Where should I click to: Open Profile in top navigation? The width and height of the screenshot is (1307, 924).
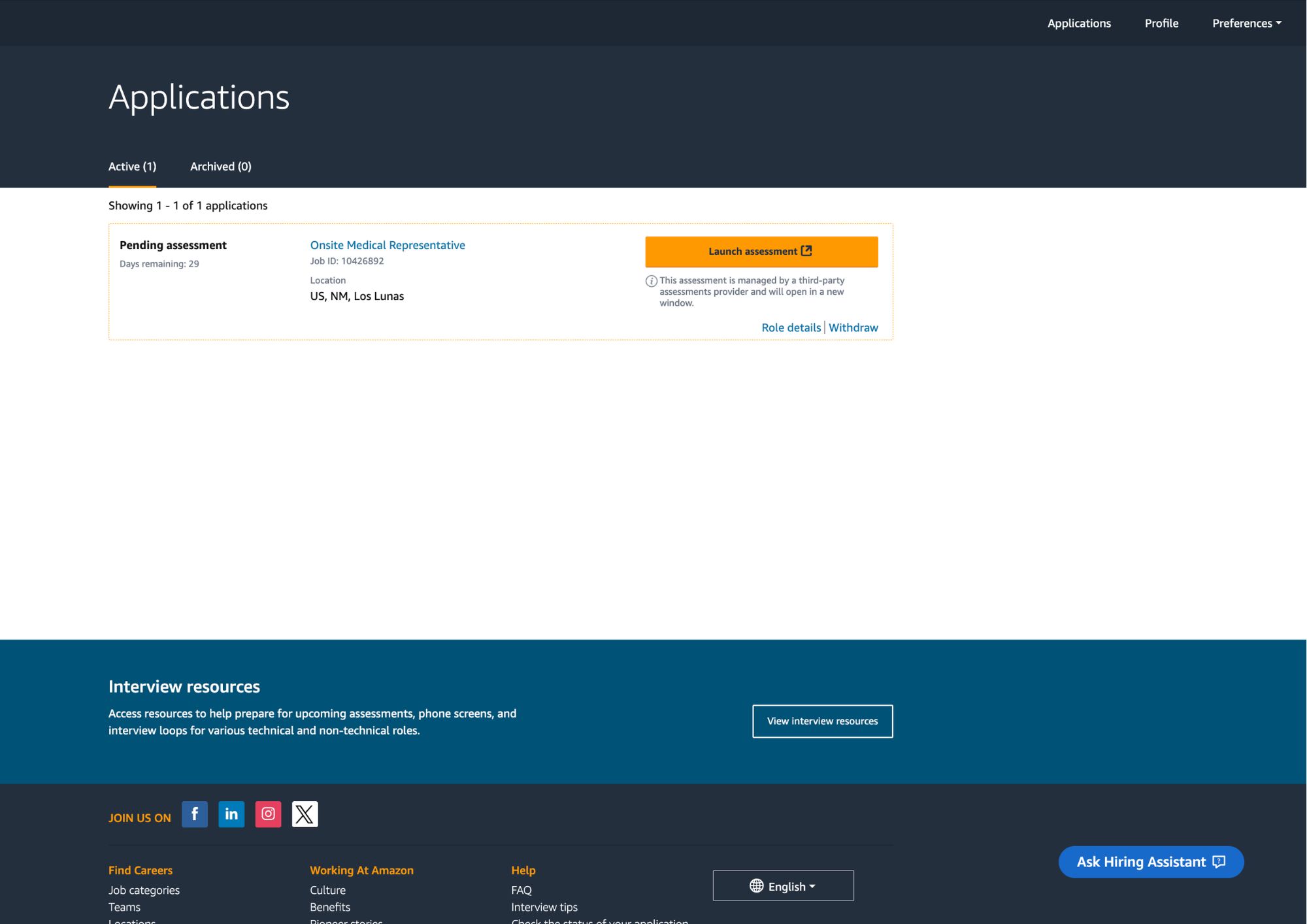point(1161,23)
